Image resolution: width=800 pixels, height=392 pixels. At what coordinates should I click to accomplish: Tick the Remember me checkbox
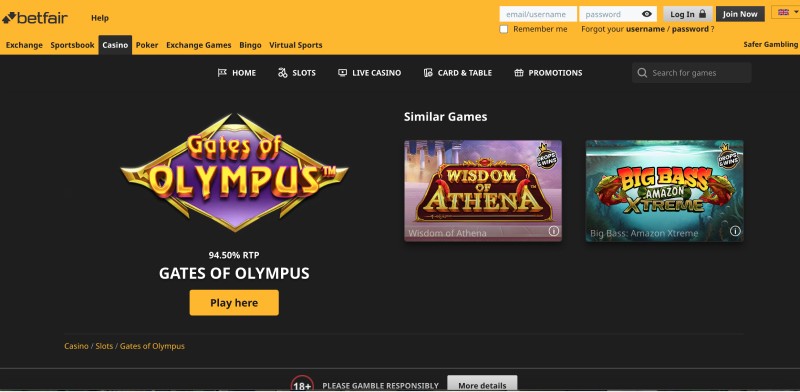click(504, 29)
